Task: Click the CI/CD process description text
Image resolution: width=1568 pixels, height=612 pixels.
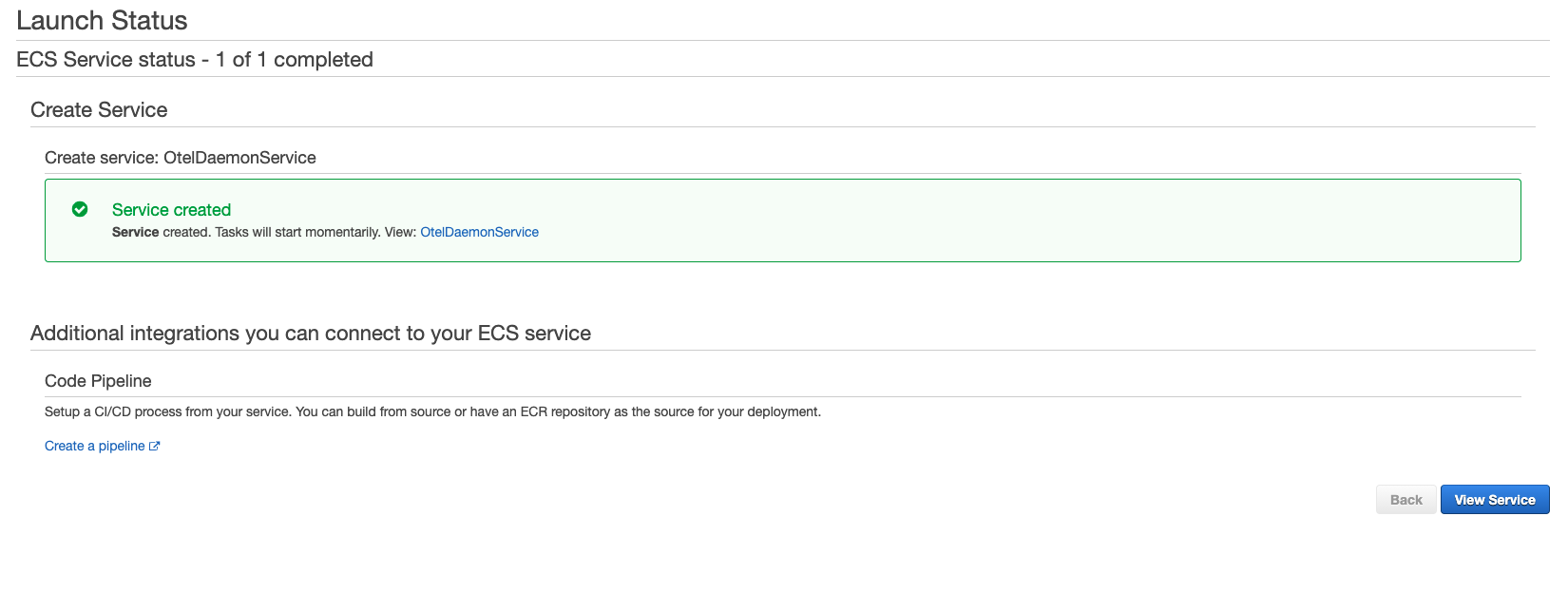Action: [432, 411]
